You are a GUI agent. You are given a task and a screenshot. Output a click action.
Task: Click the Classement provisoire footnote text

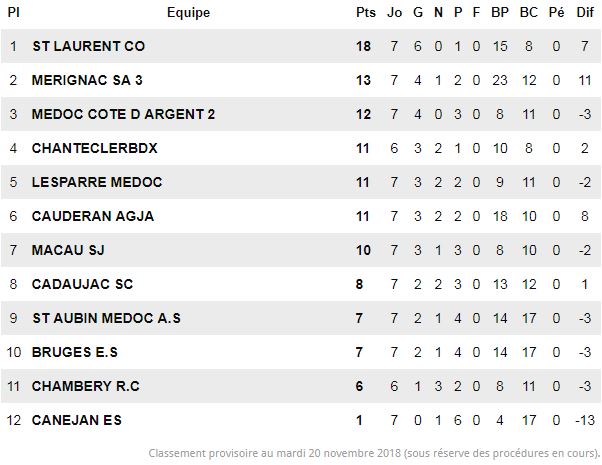374,453
